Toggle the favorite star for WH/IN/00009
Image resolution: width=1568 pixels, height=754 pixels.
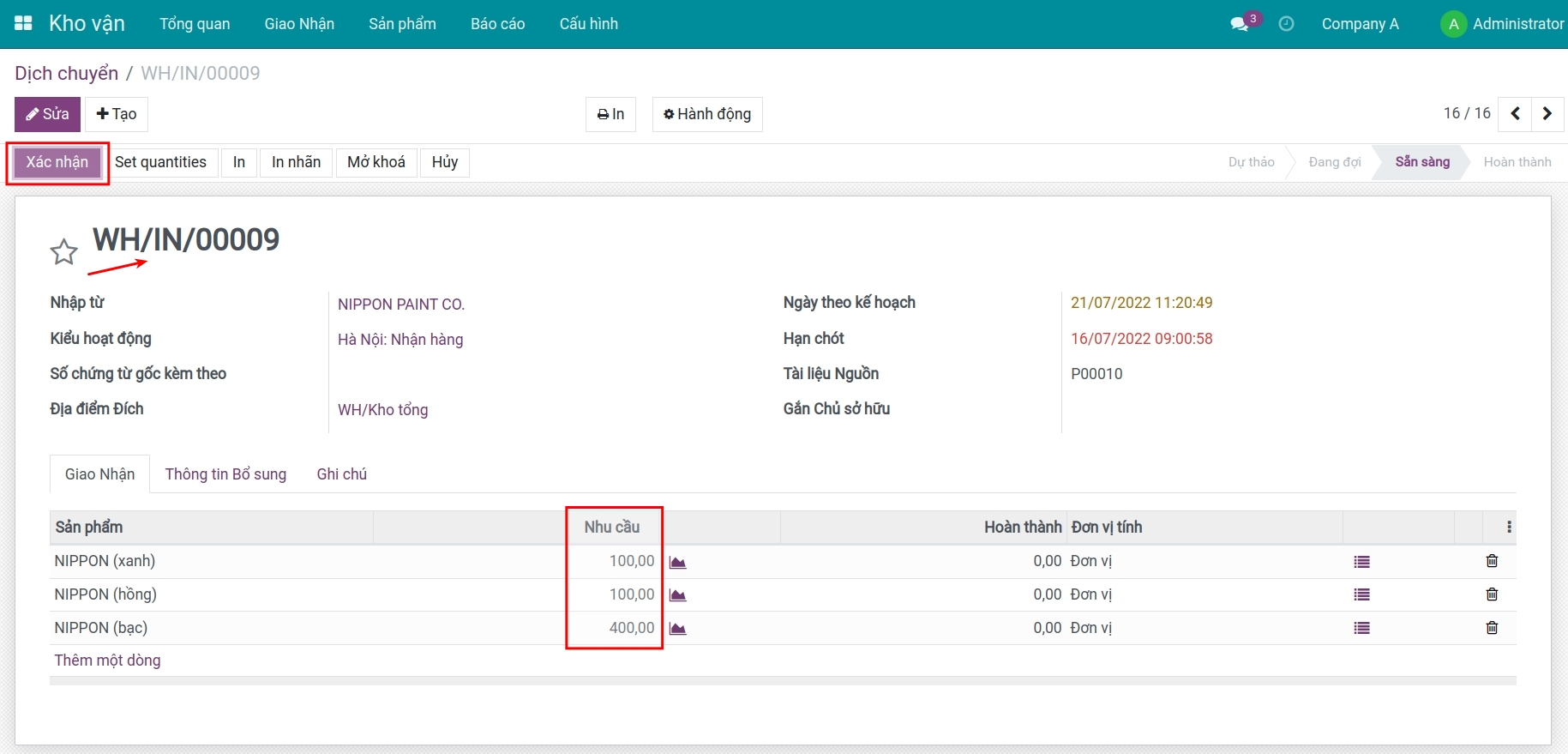coord(64,252)
